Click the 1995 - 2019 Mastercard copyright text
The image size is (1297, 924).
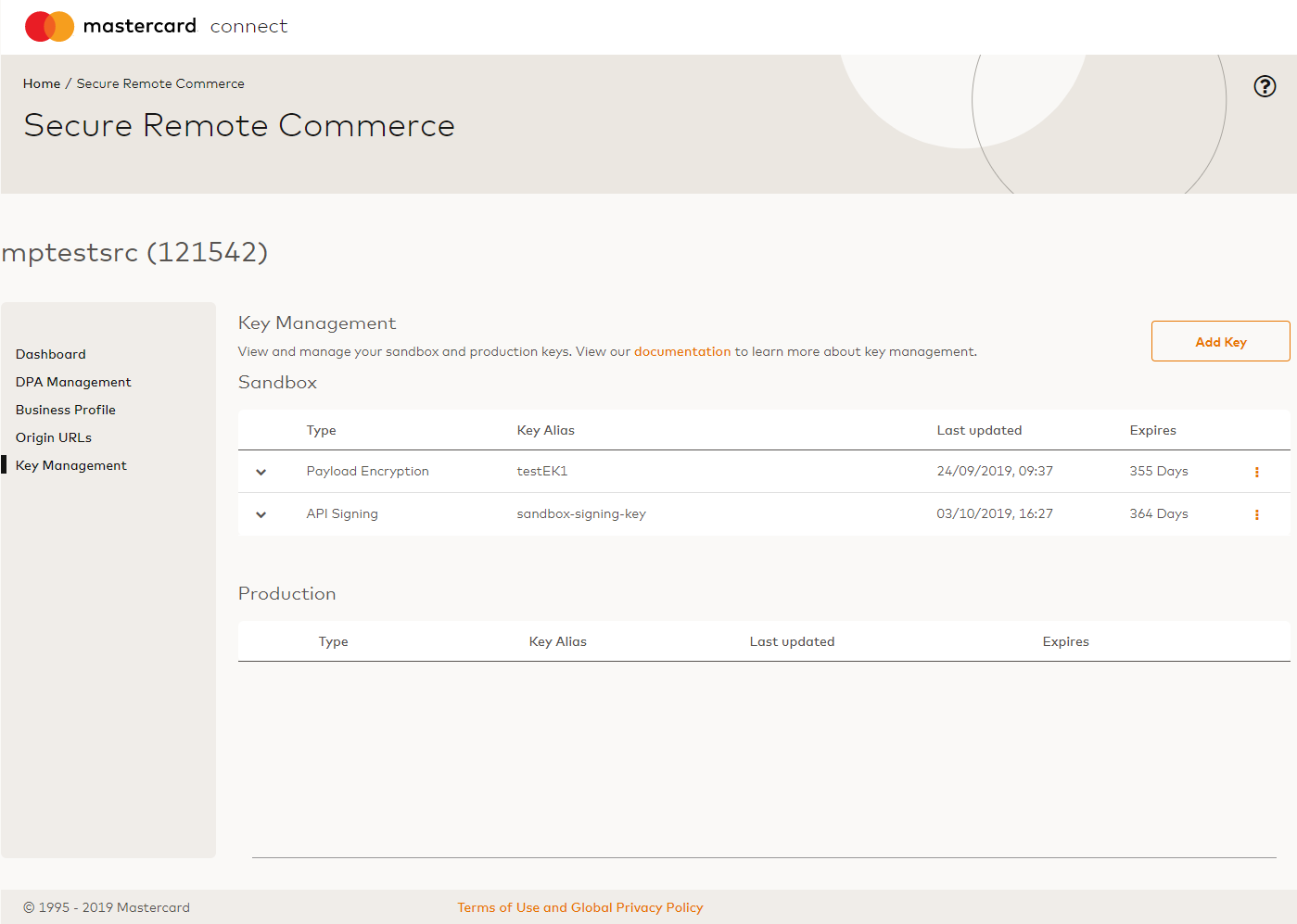pos(107,907)
